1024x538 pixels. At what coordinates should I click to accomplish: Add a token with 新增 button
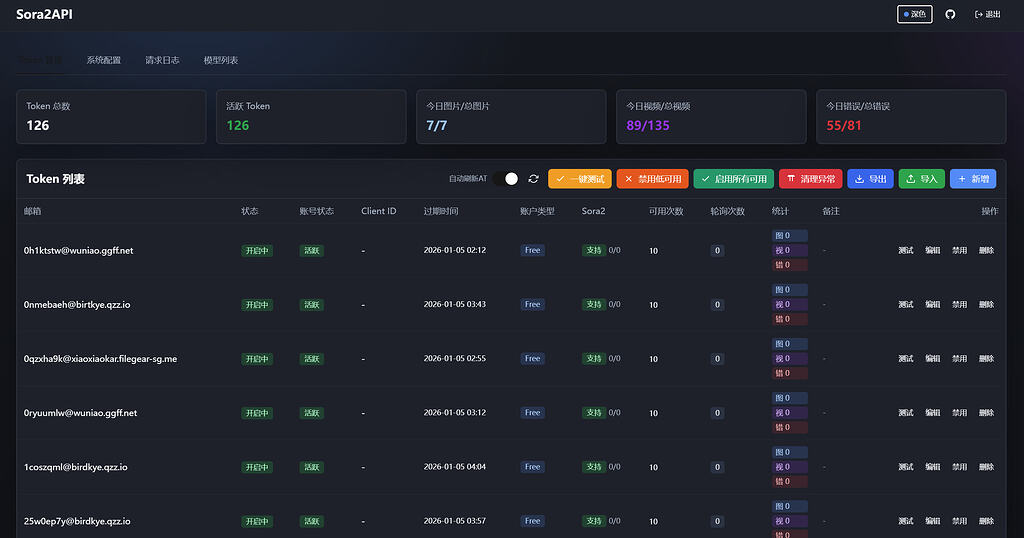pos(973,179)
